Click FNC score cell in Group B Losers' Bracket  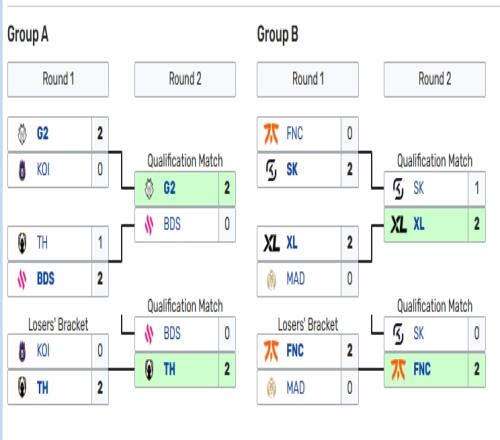349,351
